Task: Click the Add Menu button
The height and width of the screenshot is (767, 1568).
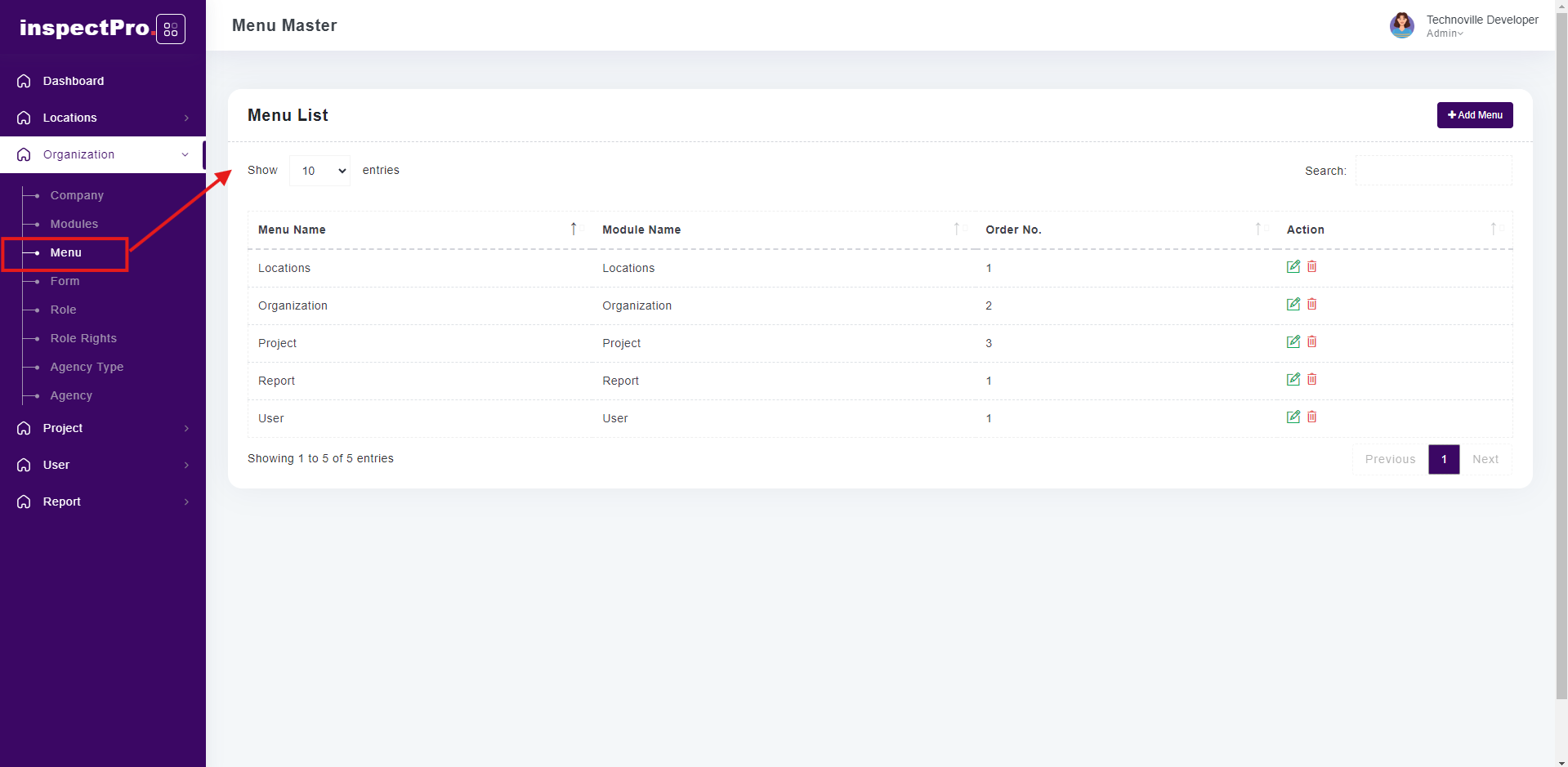Action: (x=1474, y=115)
